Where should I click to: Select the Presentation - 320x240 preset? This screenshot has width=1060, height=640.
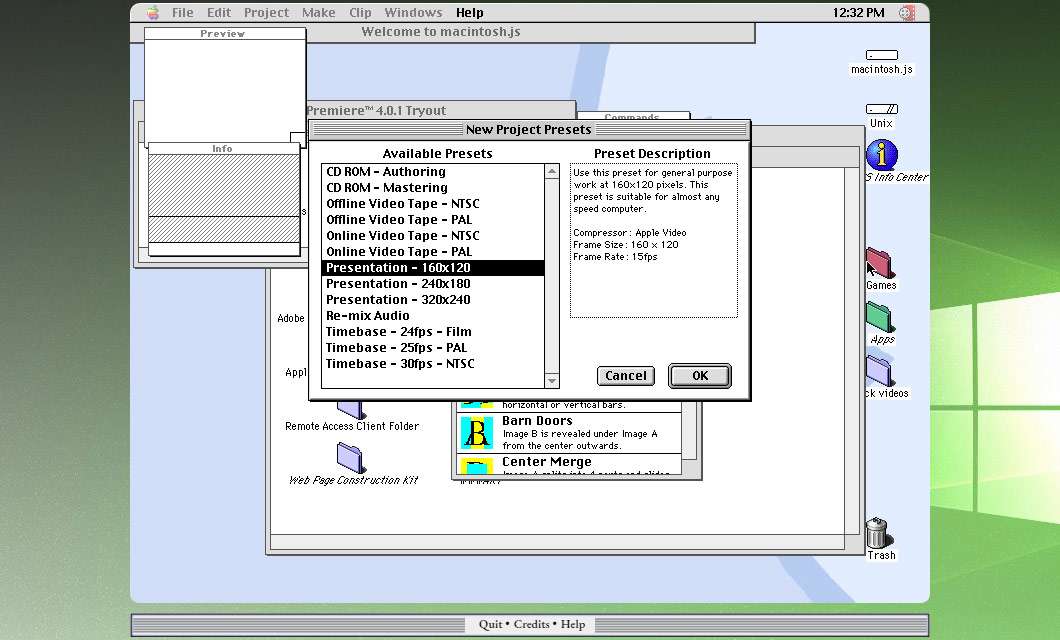pyautogui.click(x=433, y=299)
